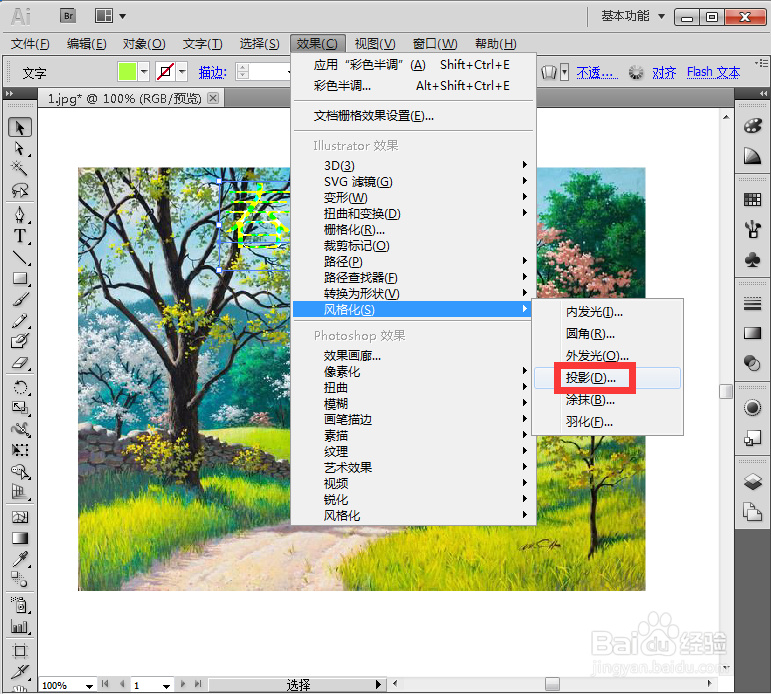Choose 羽化(F)... menu entry
This screenshot has width=771, height=694.
(x=607, y=422)
